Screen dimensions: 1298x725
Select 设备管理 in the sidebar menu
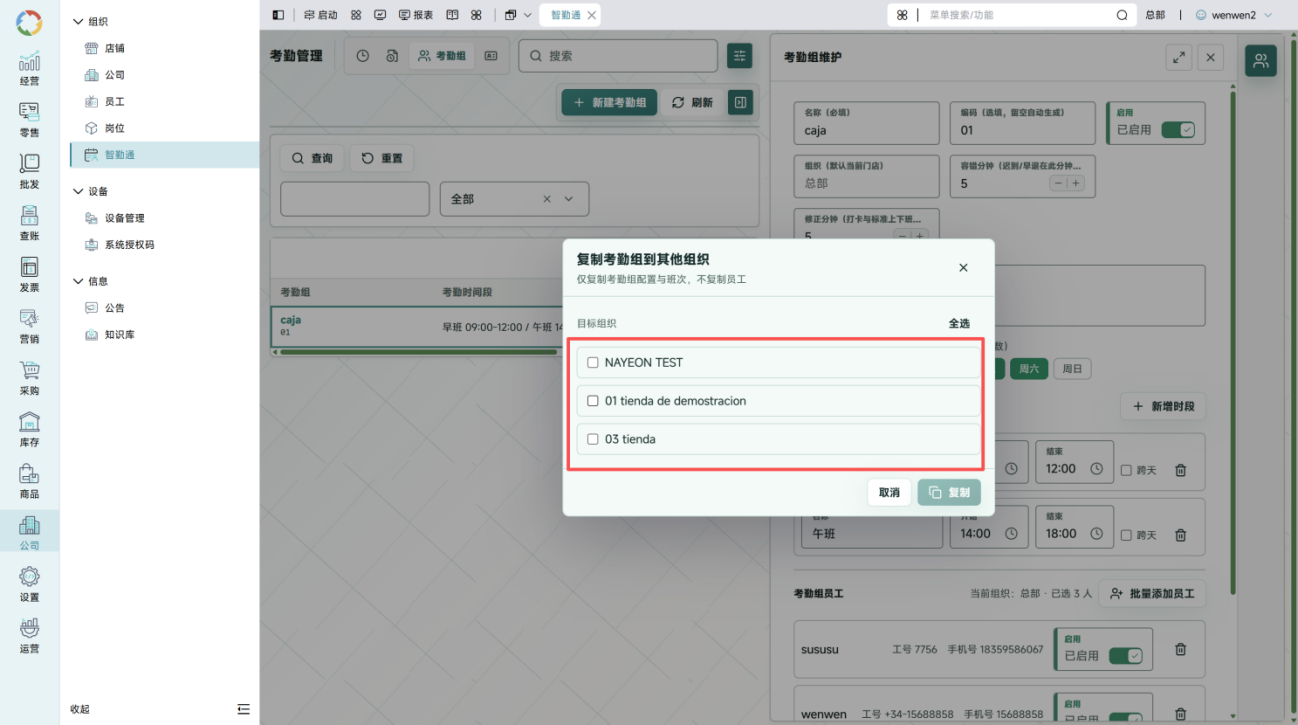point(125,218)
